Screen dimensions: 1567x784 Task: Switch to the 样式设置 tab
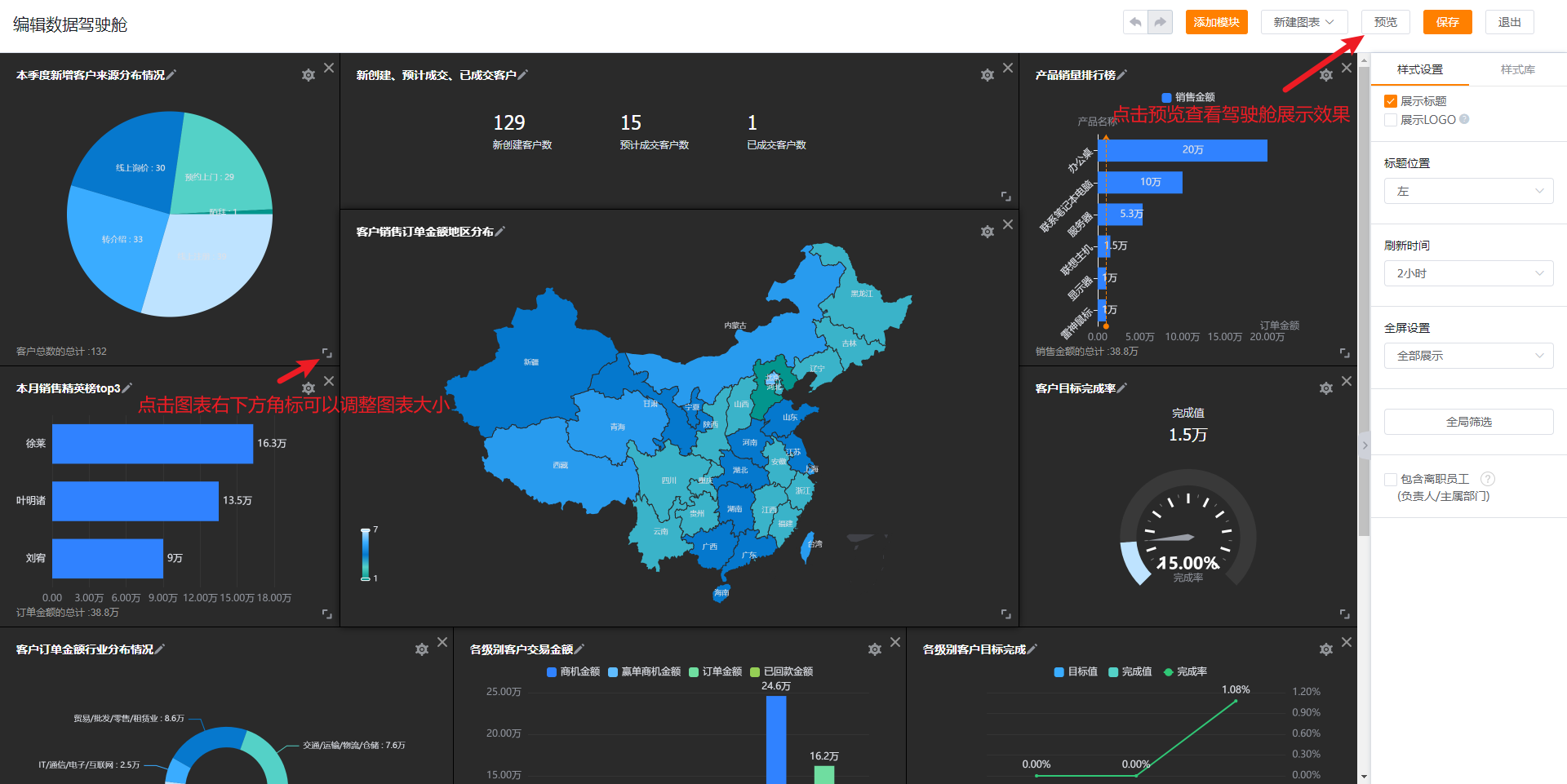point(1420,69)
